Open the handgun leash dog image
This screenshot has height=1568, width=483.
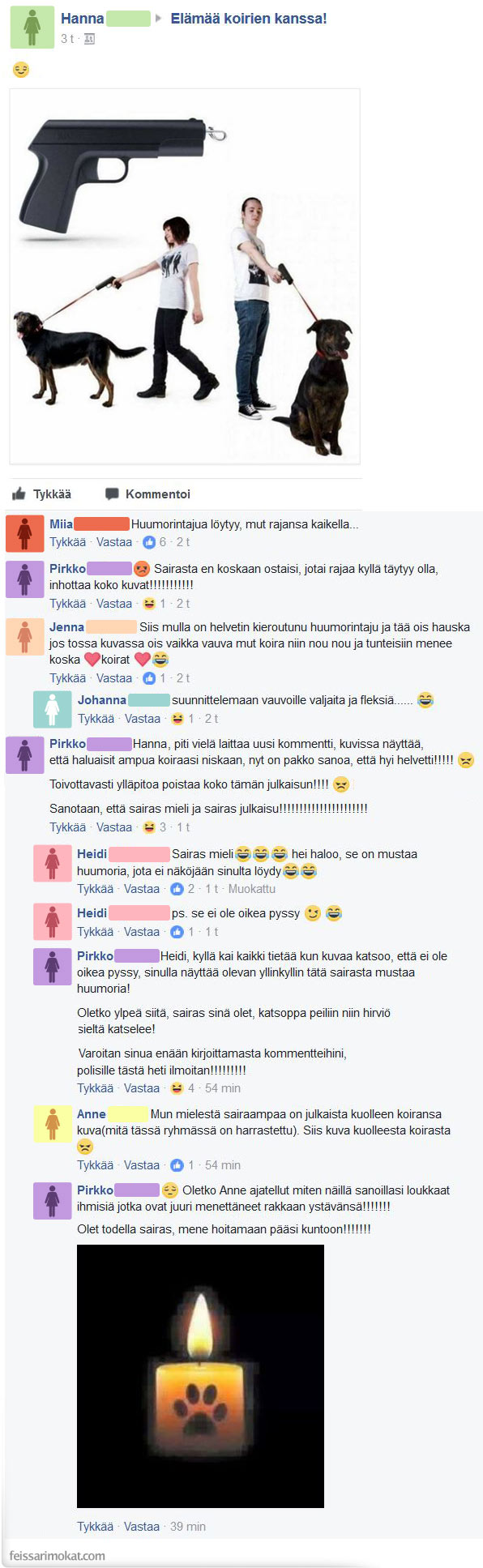[x=185, y=276]
